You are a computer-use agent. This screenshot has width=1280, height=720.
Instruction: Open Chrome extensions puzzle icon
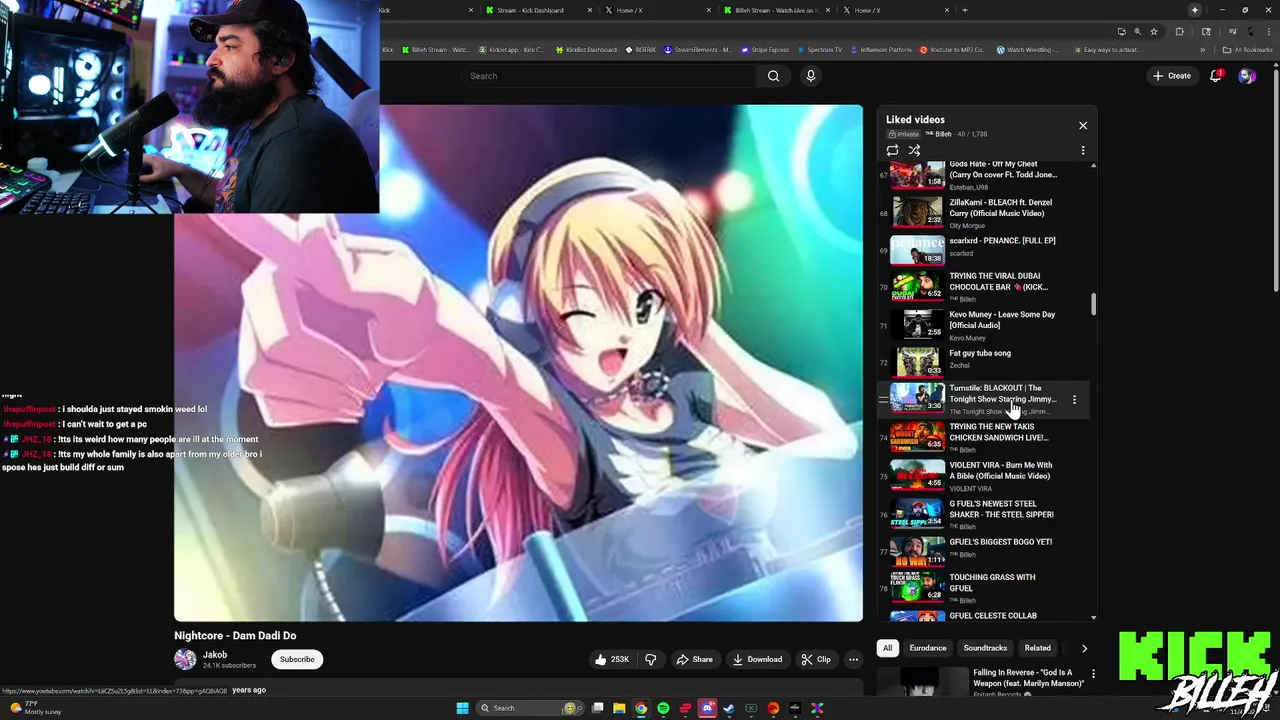pos(1179,31)
